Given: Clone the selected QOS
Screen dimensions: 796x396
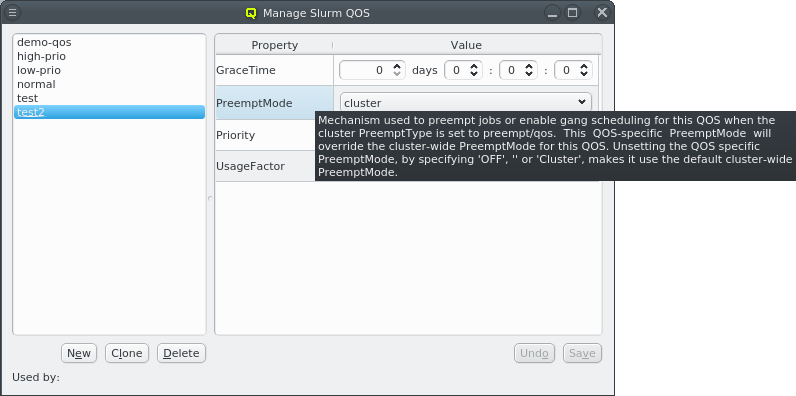Looking at the screenshot, I should coord(127,353).
